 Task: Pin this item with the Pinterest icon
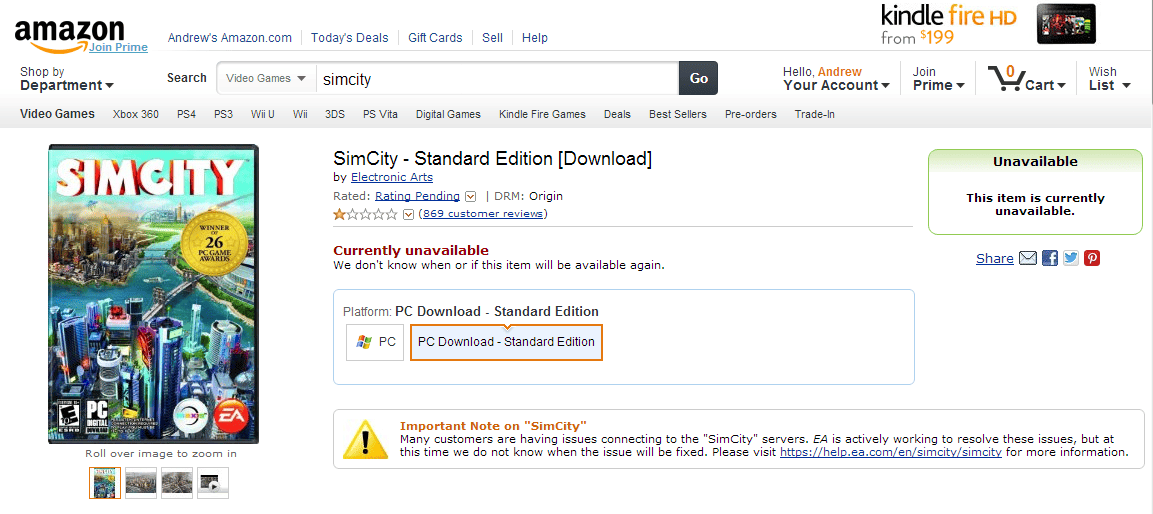click(1092, 258)
